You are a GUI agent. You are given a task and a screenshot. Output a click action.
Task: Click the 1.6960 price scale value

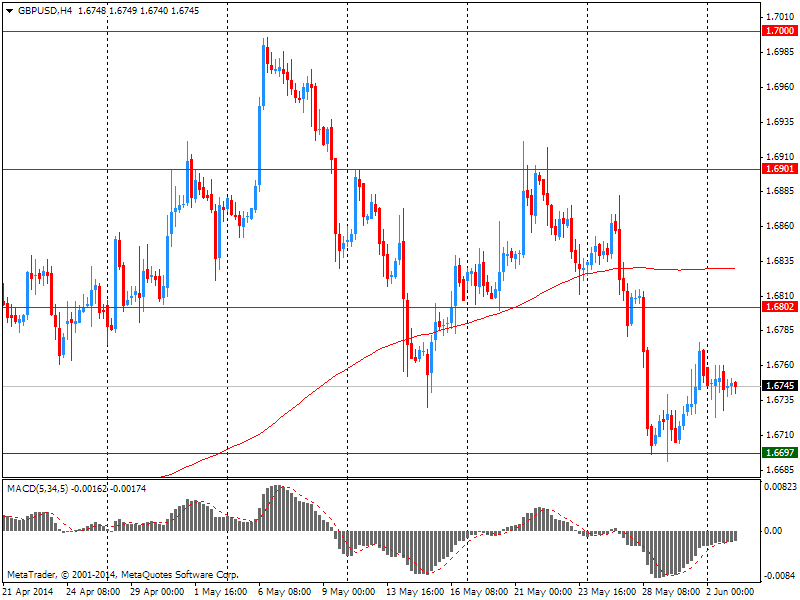click(780, 87)
